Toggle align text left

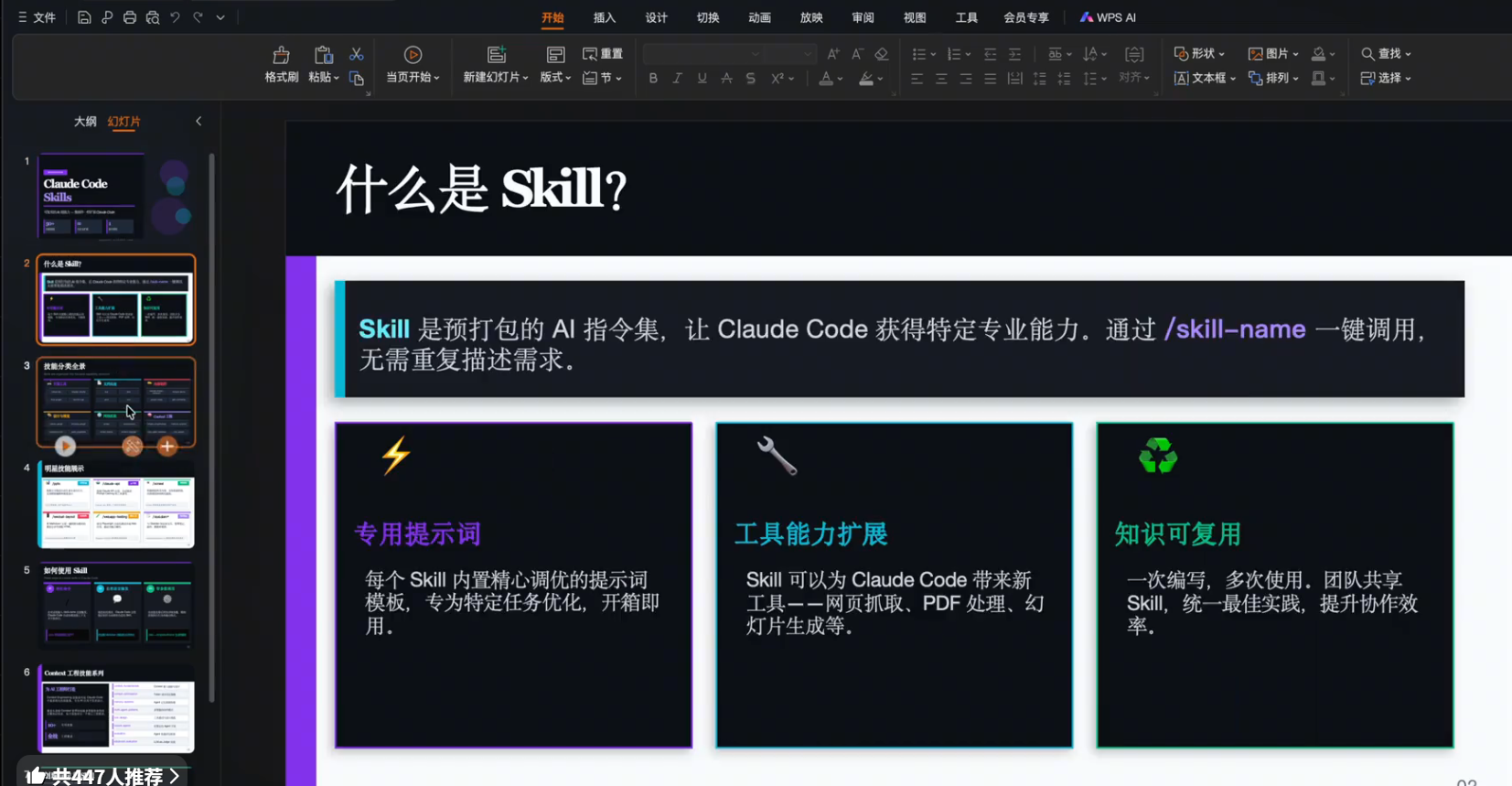[x=917, y=79]
